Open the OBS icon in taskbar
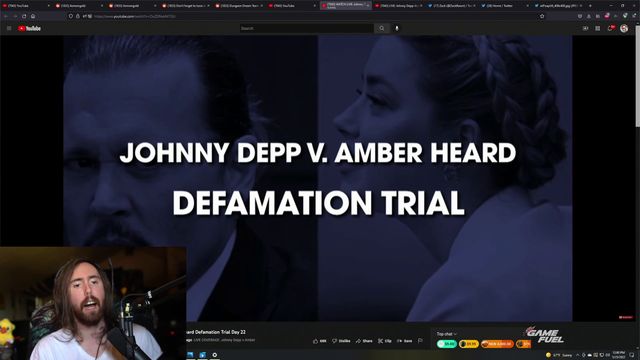 point(215,355)
